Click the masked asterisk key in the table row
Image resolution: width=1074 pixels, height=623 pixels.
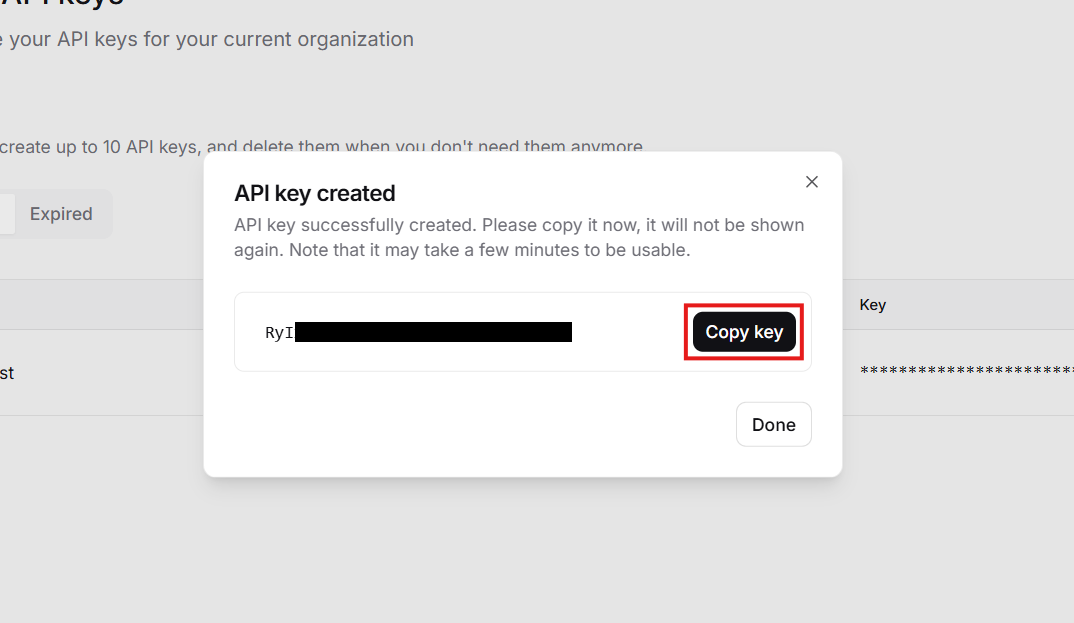[x=966, y=372]
